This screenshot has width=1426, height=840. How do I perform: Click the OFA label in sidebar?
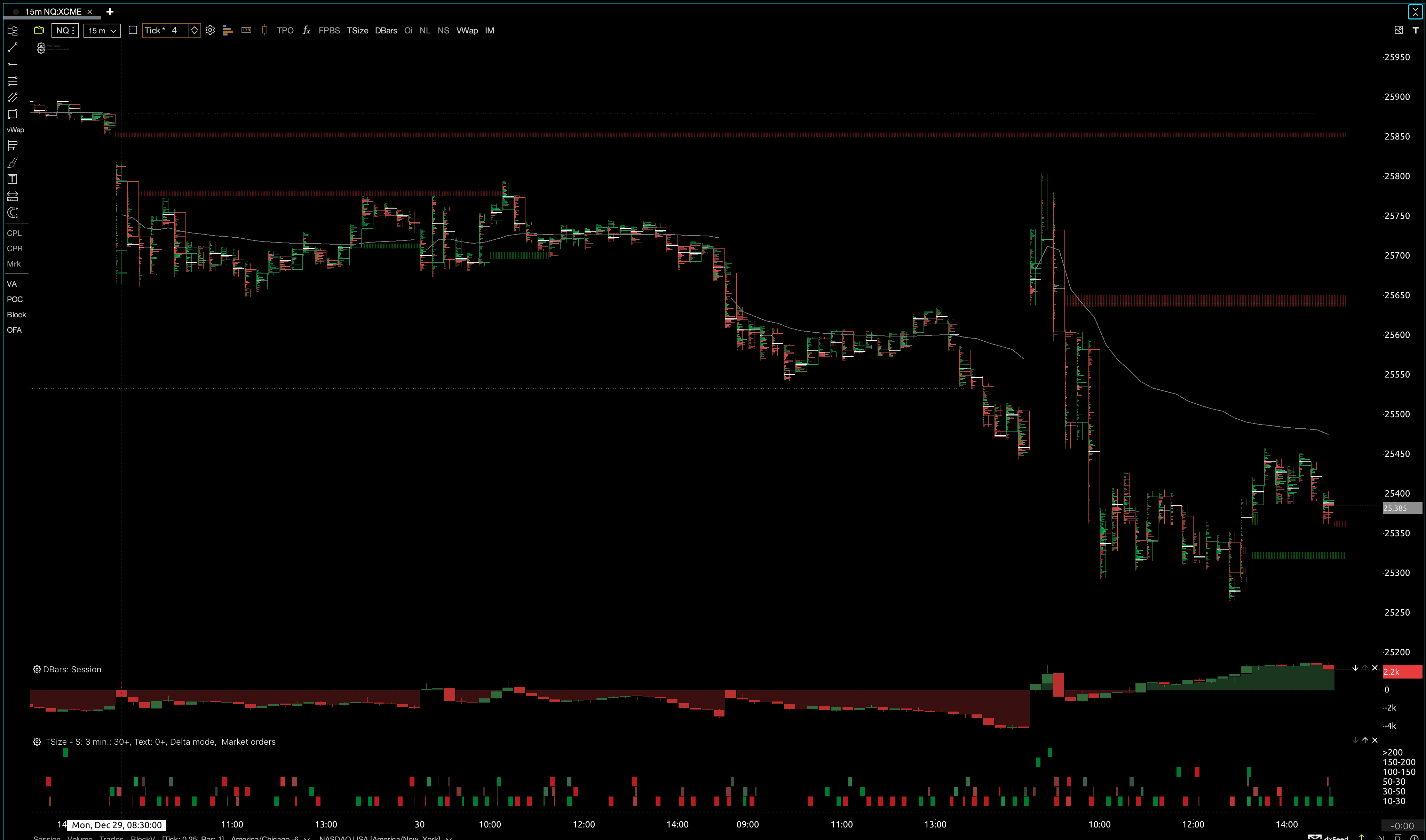tap(14, 330)
